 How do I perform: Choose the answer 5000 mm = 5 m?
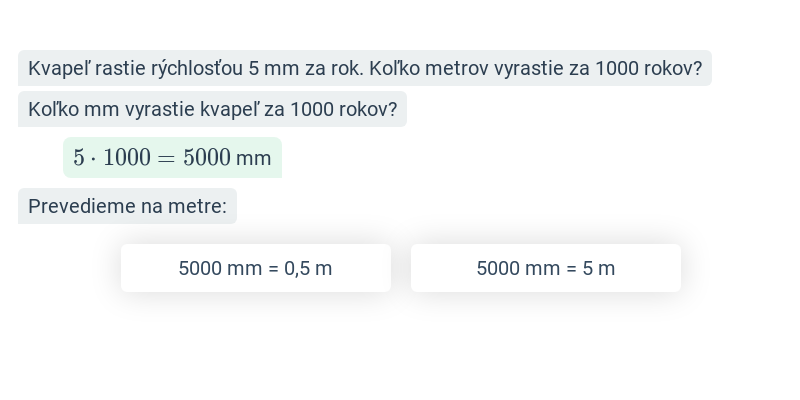[x=545, y=268]
